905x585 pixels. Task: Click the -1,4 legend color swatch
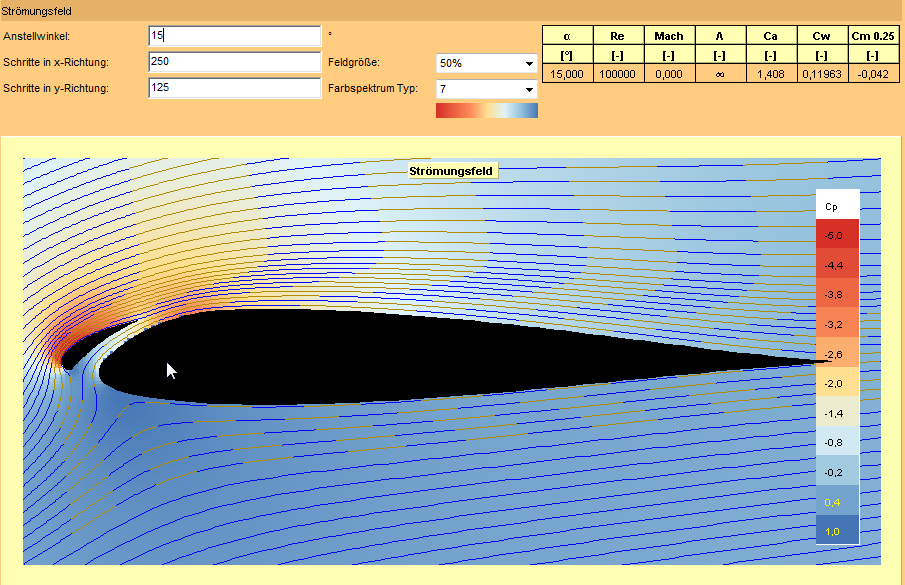pos(837,413)
